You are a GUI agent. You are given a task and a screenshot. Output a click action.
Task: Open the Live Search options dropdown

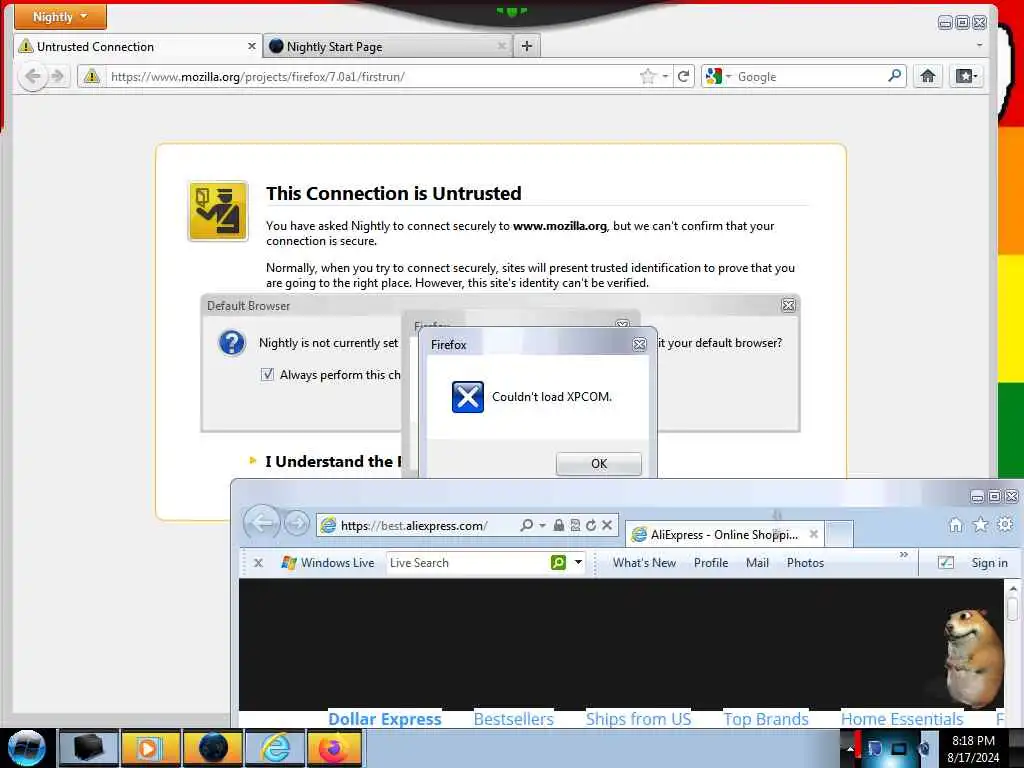pos(579,562)
